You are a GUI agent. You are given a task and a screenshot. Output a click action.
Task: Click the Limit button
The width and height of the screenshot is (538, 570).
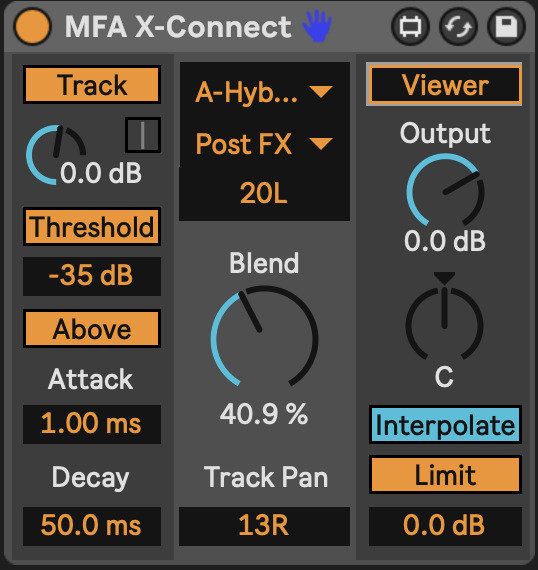445,474
